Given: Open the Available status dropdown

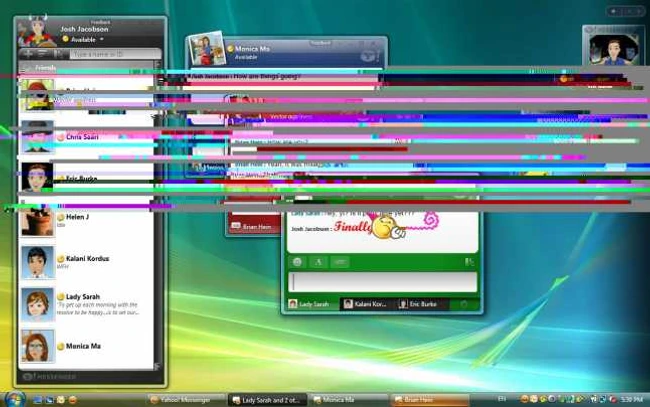Looking at the screenshot, I should 80,39.
